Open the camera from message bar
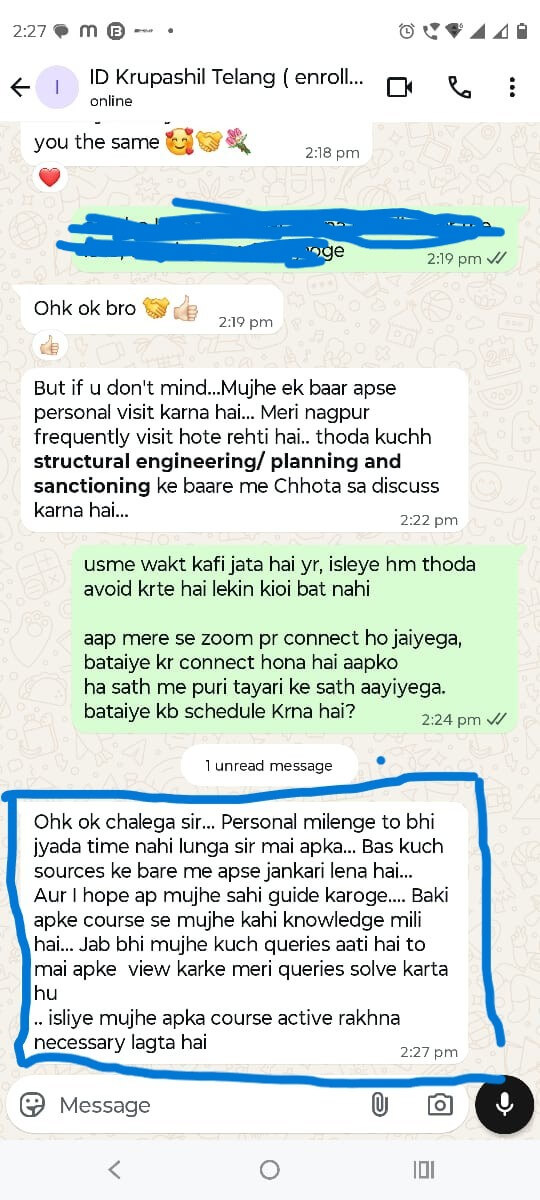 439,1104
